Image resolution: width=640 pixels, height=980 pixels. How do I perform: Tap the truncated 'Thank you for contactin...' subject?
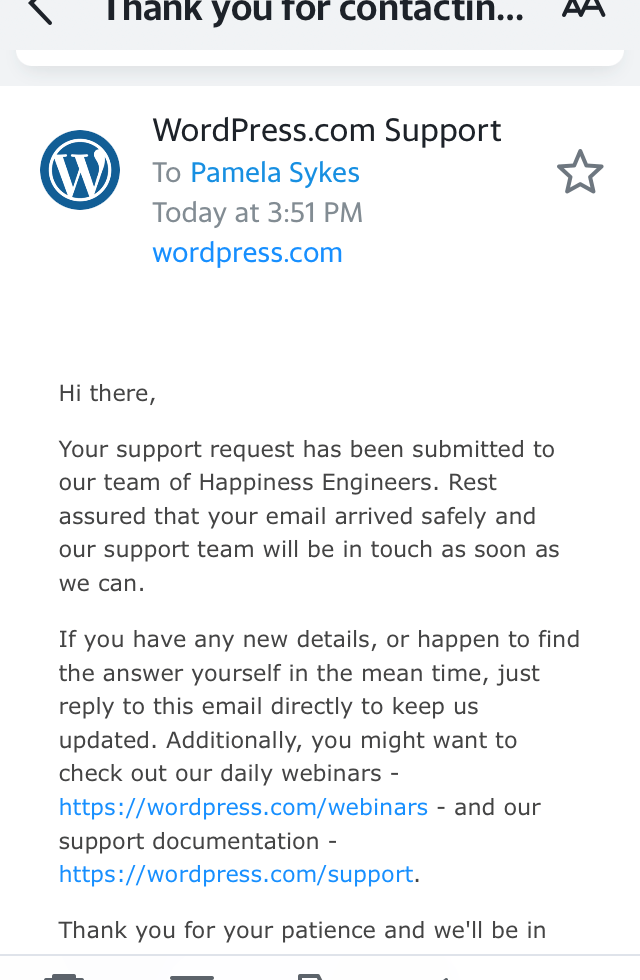pos(312,12)
